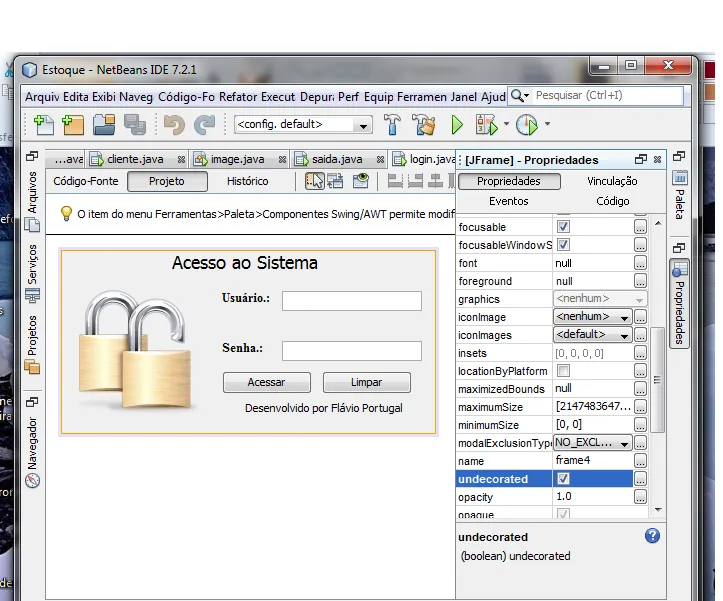Image resolution: width=723 pixels, height=601 pixels.
Task: Select the padlock image in form
Action: (135, 350)
